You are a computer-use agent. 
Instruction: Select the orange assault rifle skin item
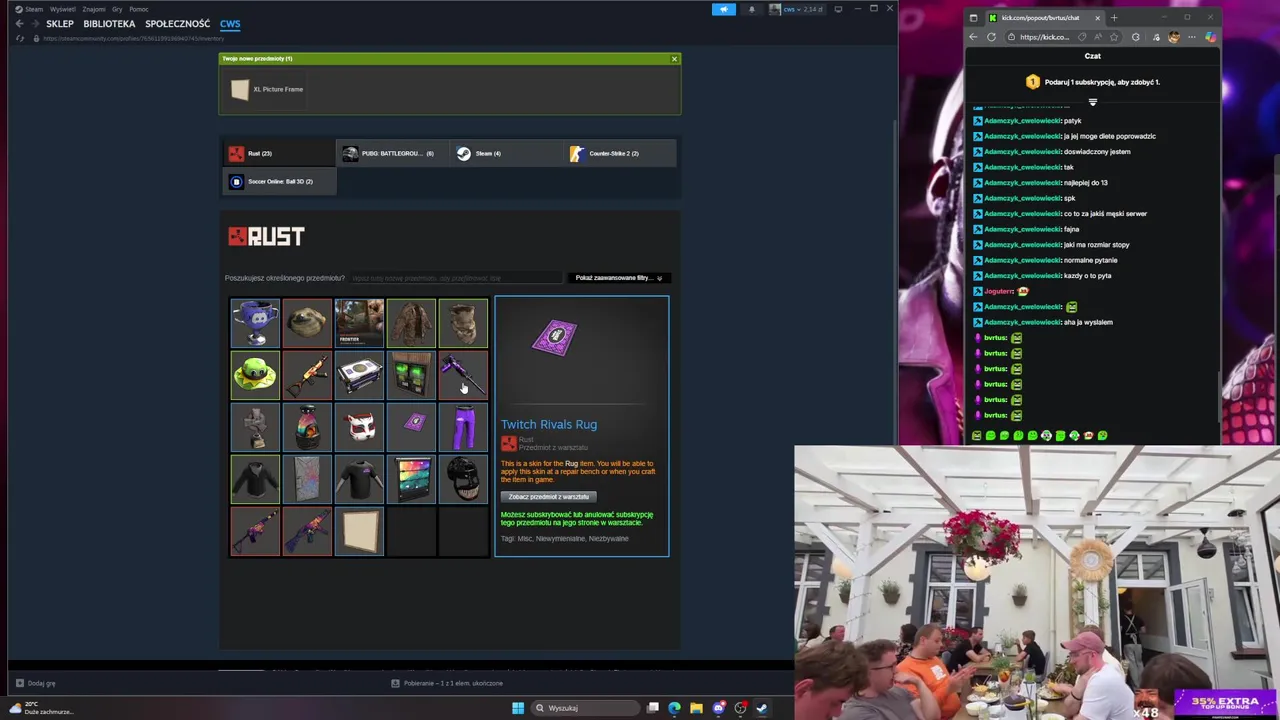307,374
